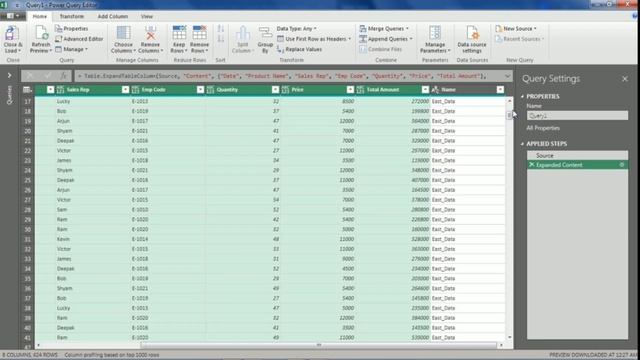Switch to the Home tab
Viewport: 640px width, 360px height.
tap(40, 16)
